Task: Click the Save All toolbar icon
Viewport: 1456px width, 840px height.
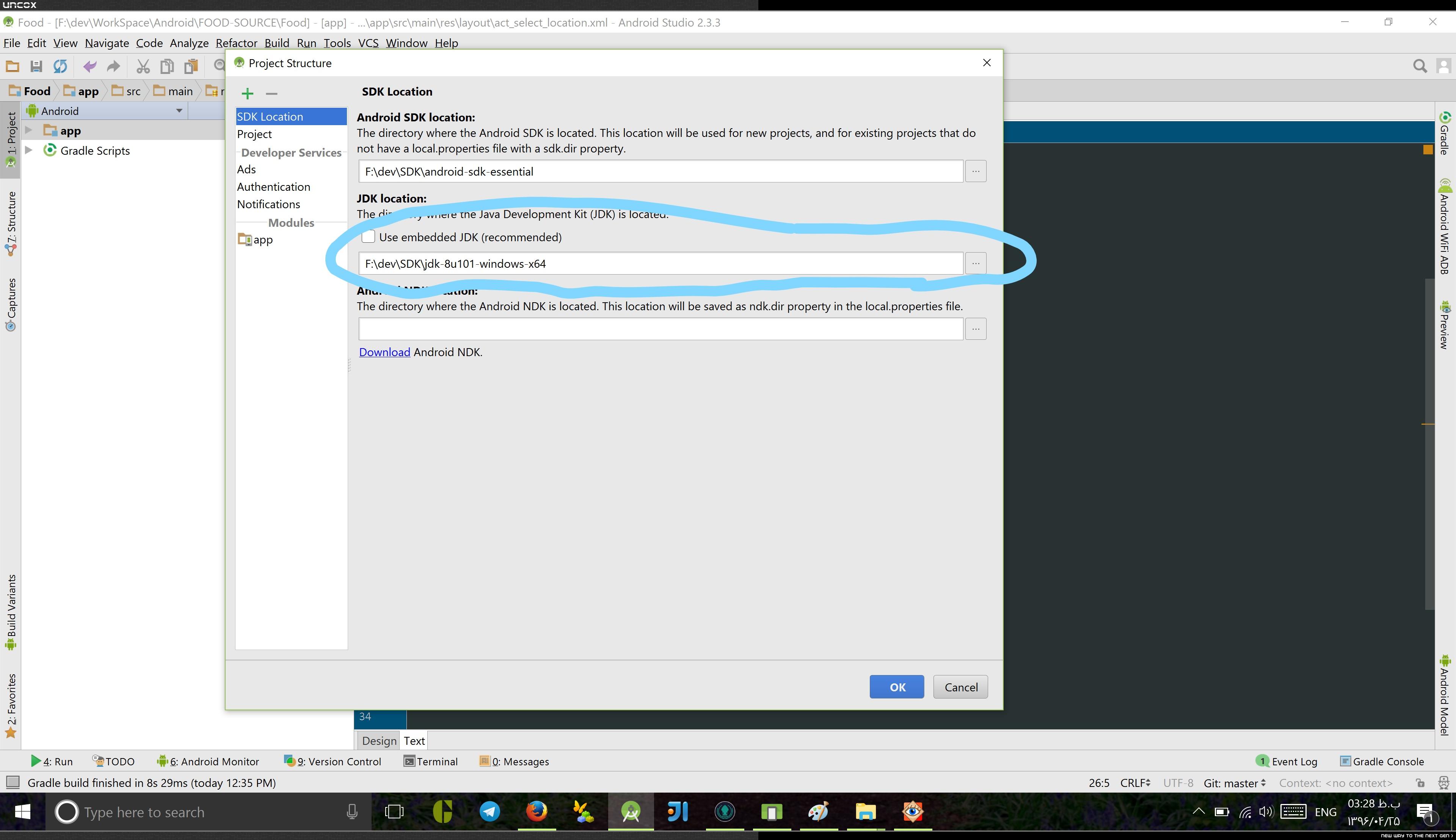Action: click(36, 66)
